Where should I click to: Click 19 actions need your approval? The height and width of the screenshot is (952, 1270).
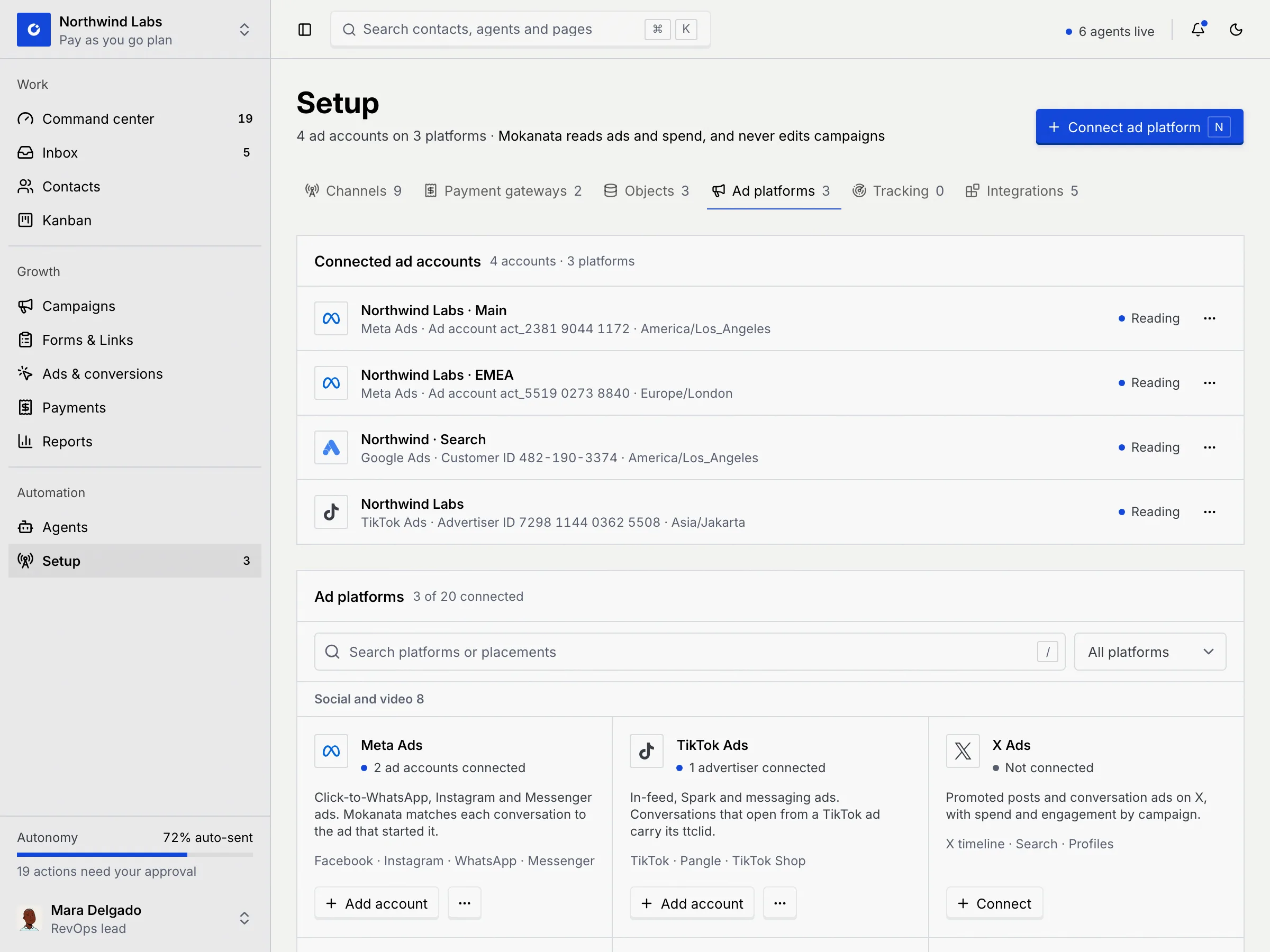tap(107, 871)
